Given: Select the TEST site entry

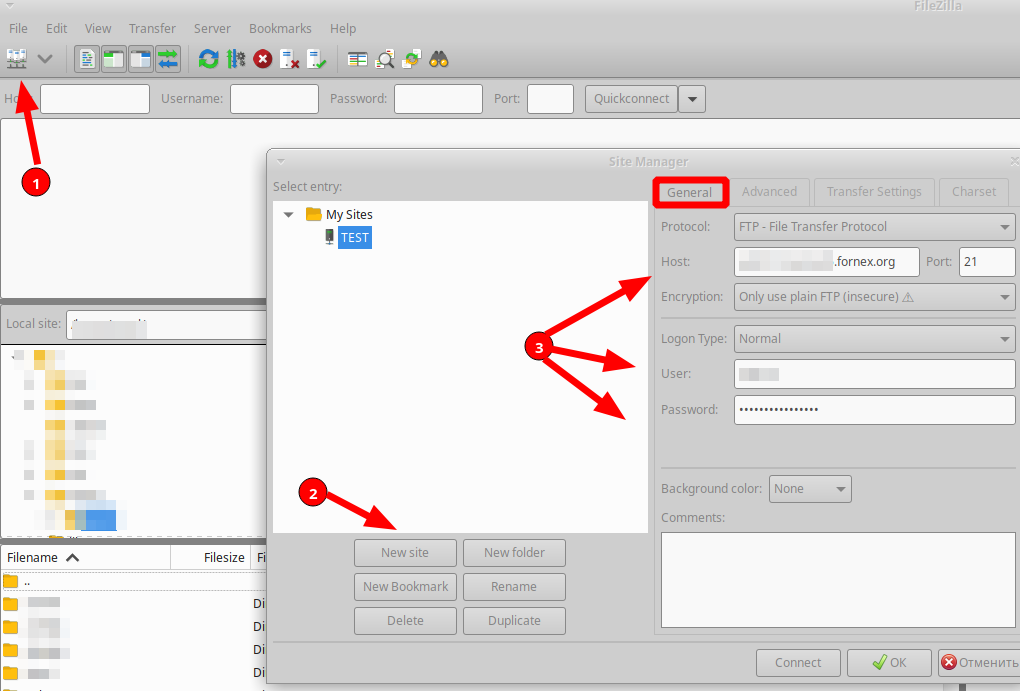Looking at the screenshot, I should [355, 237].
